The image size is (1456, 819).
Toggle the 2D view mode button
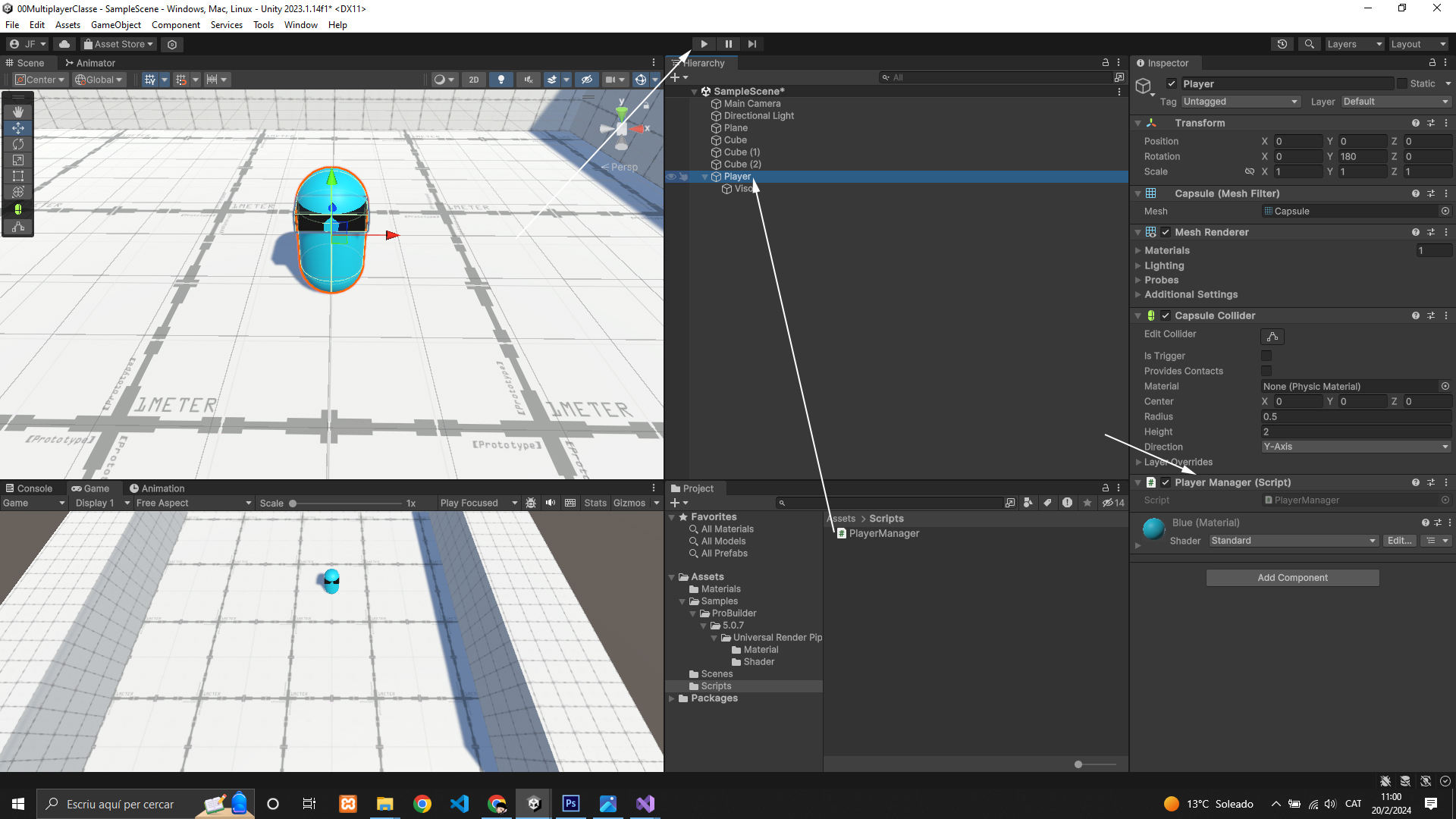(474, 80)
